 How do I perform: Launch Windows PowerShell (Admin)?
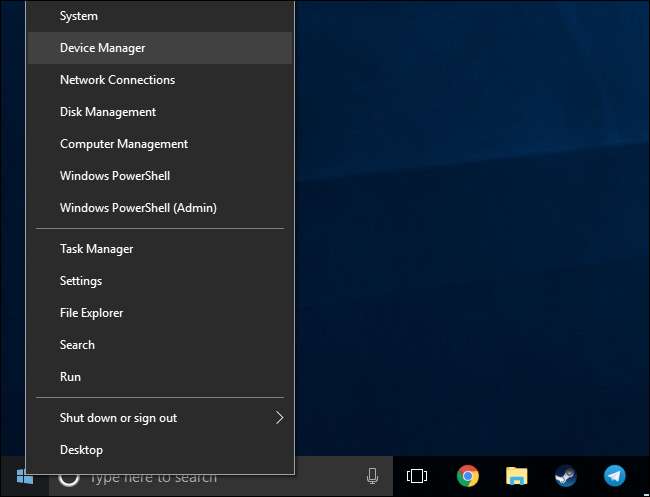138,208
